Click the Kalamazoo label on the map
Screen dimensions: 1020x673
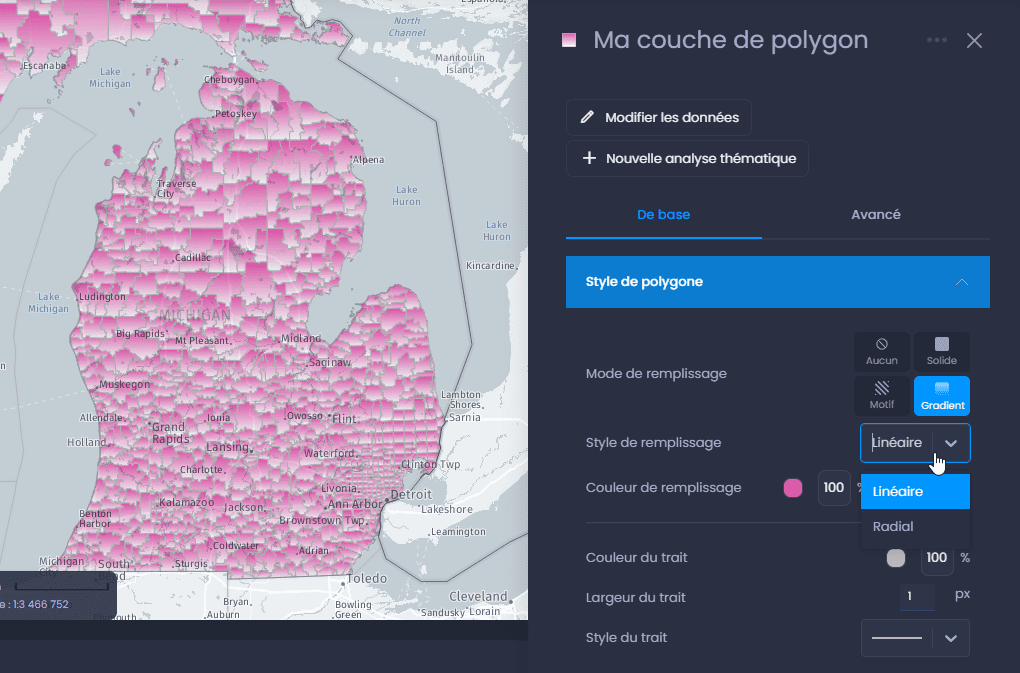[x=187, y=503]
